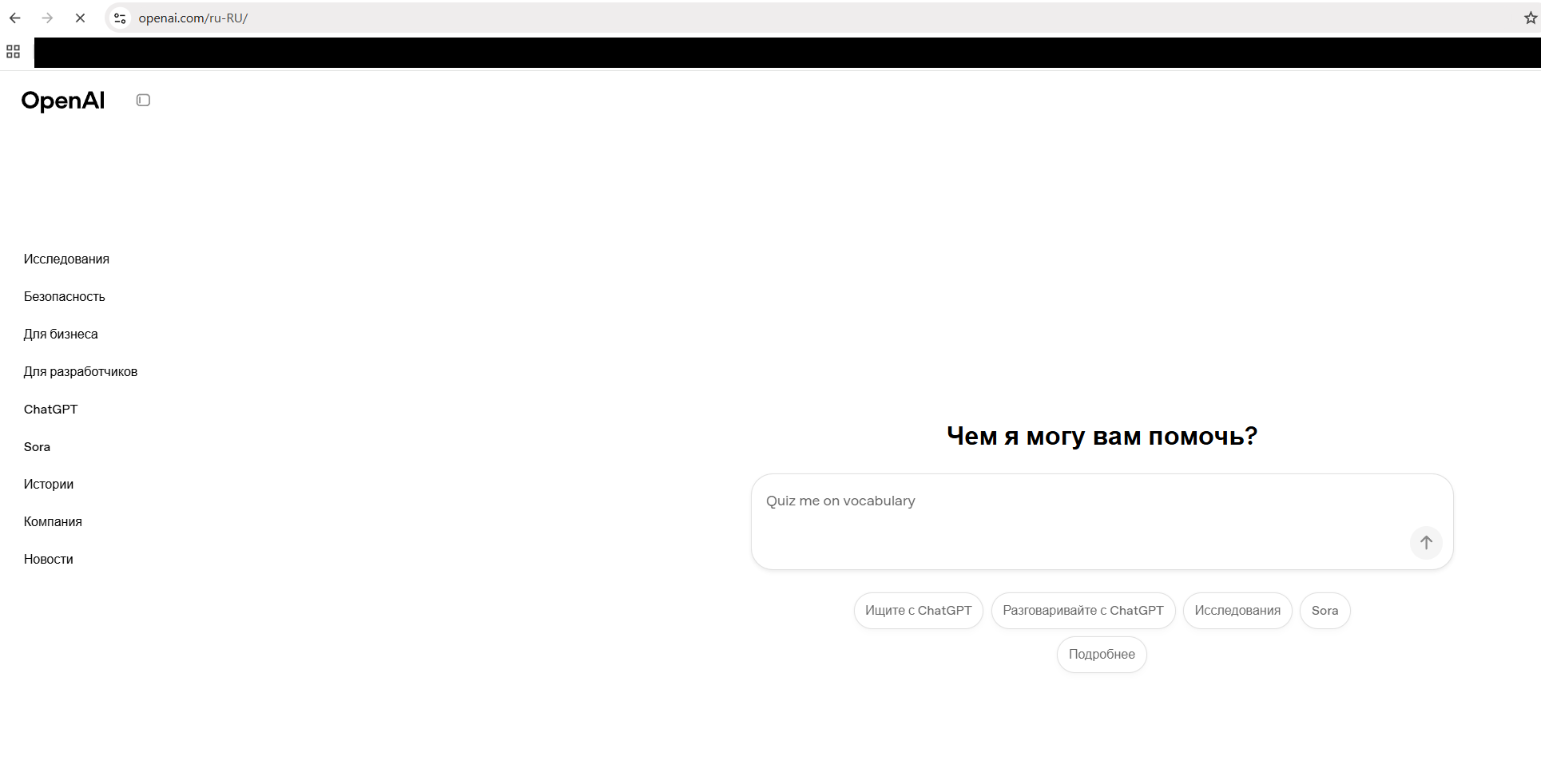The image size is (1541, 784).
Task: Open the Новости menu item
Action: 49,560
